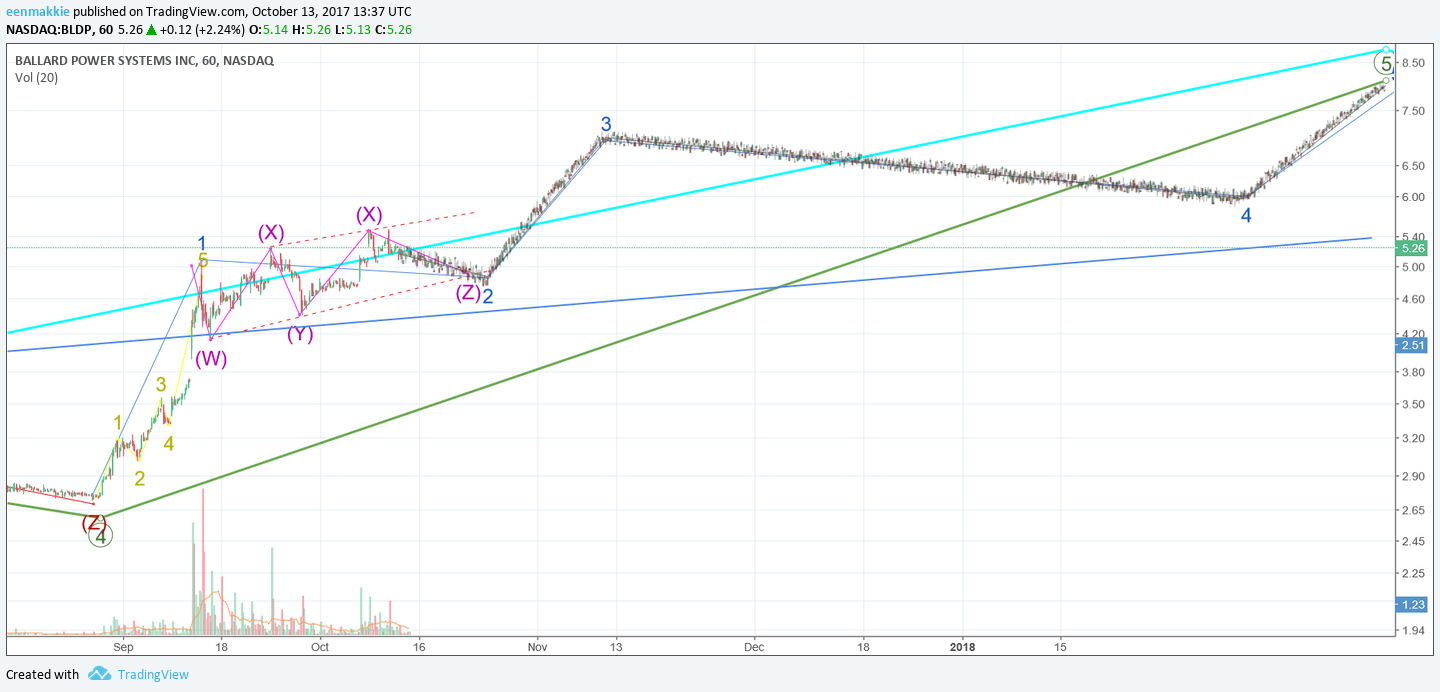The width and height of the screenshot is (1440, 692).
Task: Click the 5.40 price axis value
Action: tap(1415, 237)
